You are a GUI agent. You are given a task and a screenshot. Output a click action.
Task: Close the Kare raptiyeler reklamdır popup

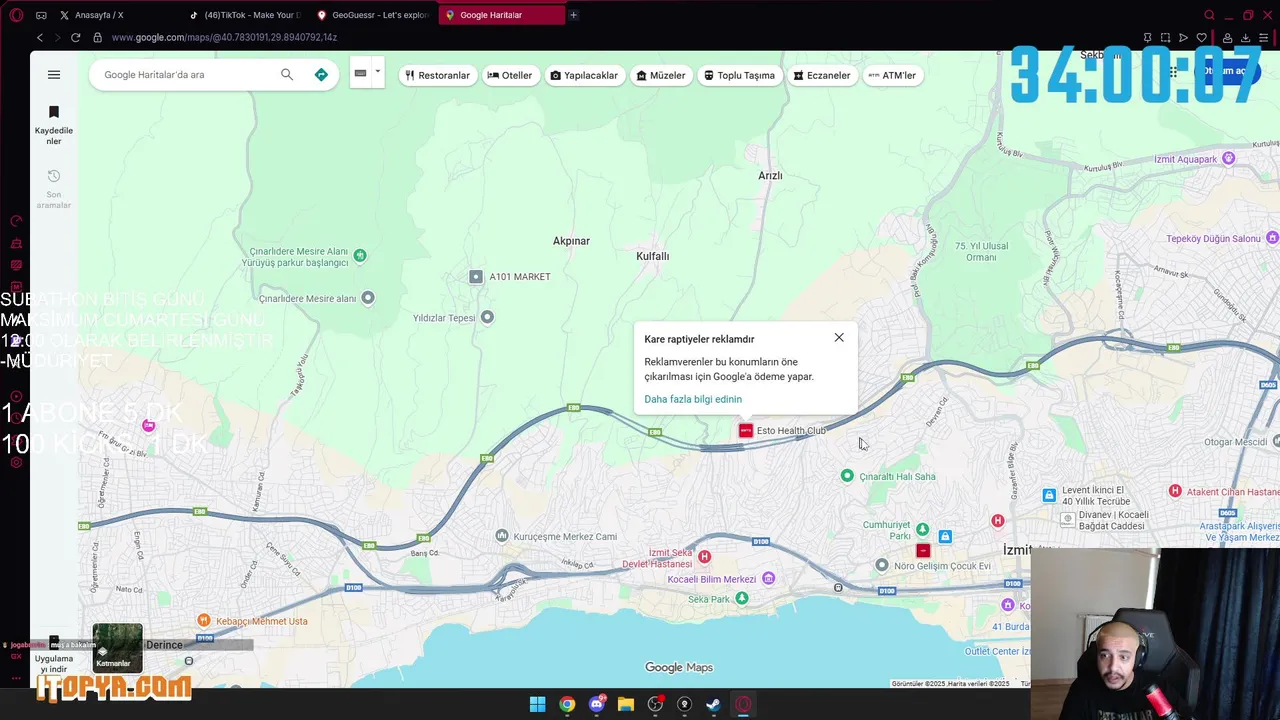point(839,338)
